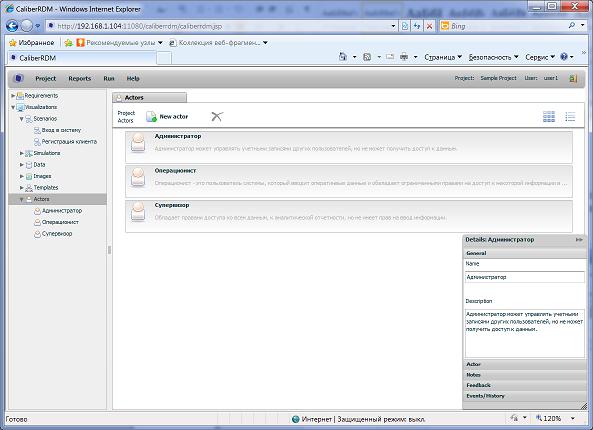Click the New actor button label
The image size is (593, 430).
click(174, 116)
